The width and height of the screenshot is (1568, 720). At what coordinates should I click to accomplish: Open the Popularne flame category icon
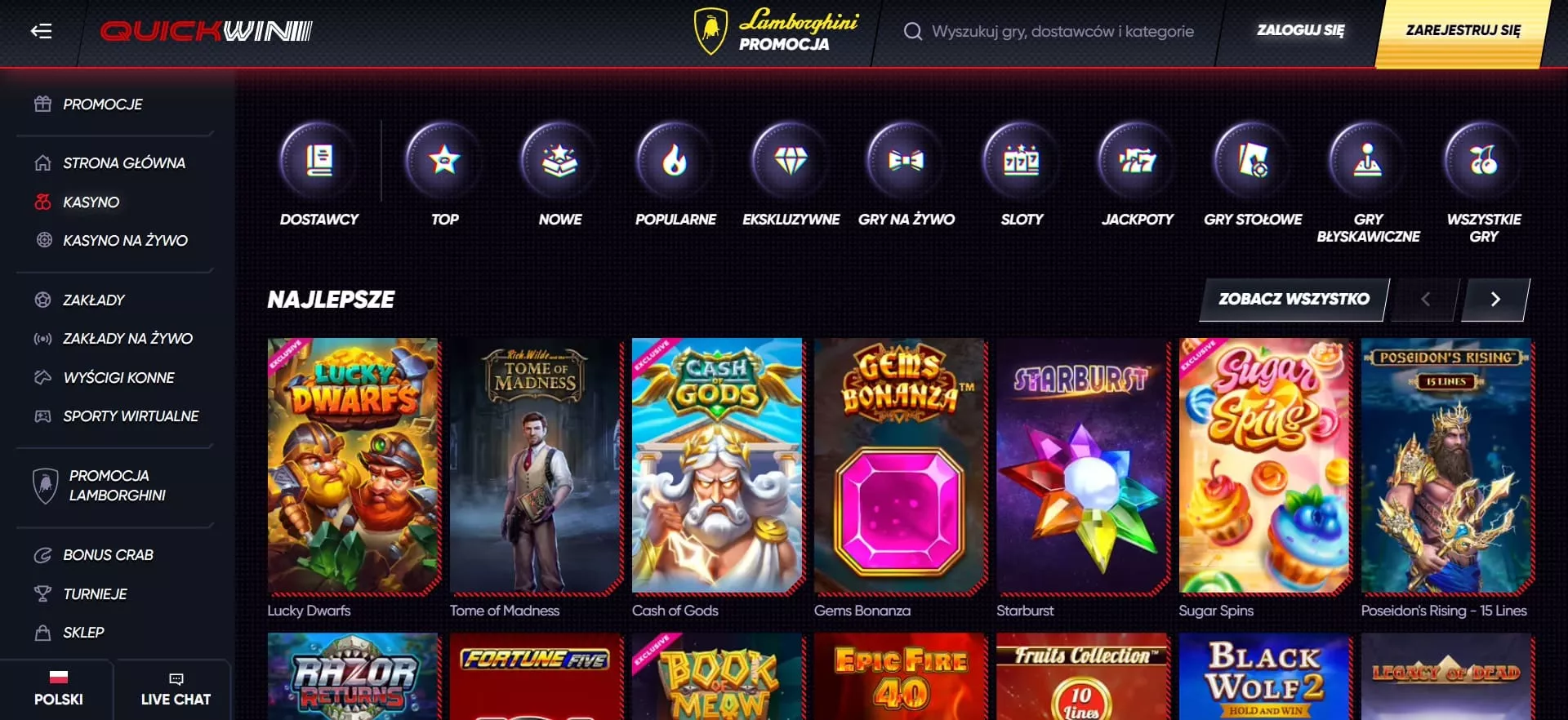pos(675,160)
